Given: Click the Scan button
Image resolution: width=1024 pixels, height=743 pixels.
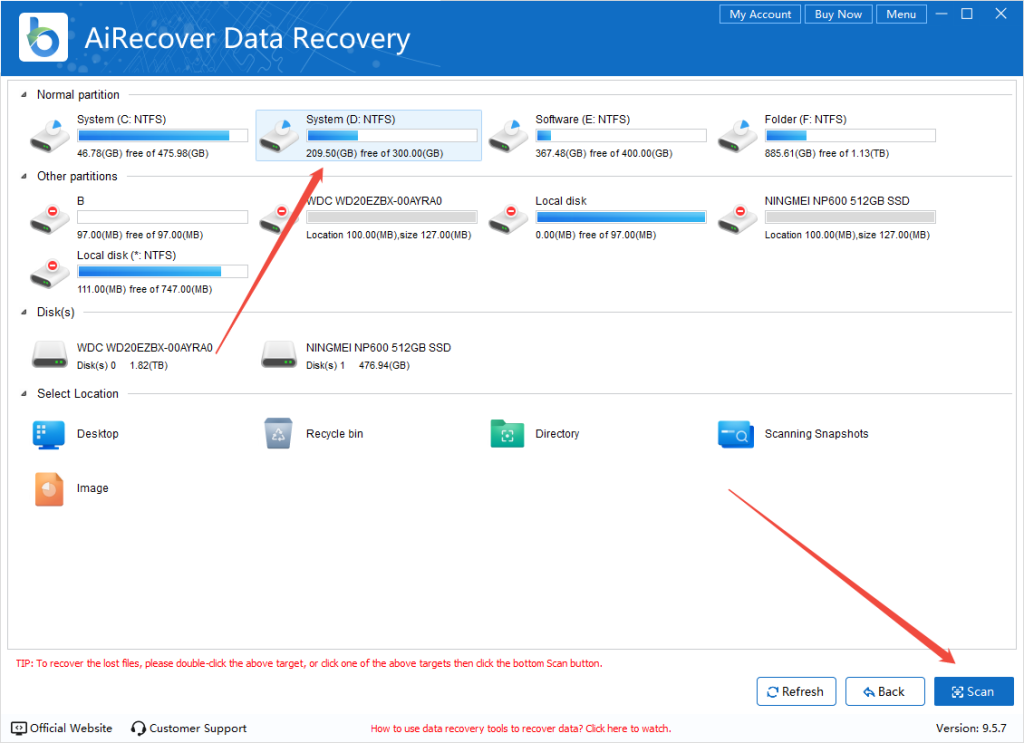Looking at the screenshot, I should (x=973, y=691).
